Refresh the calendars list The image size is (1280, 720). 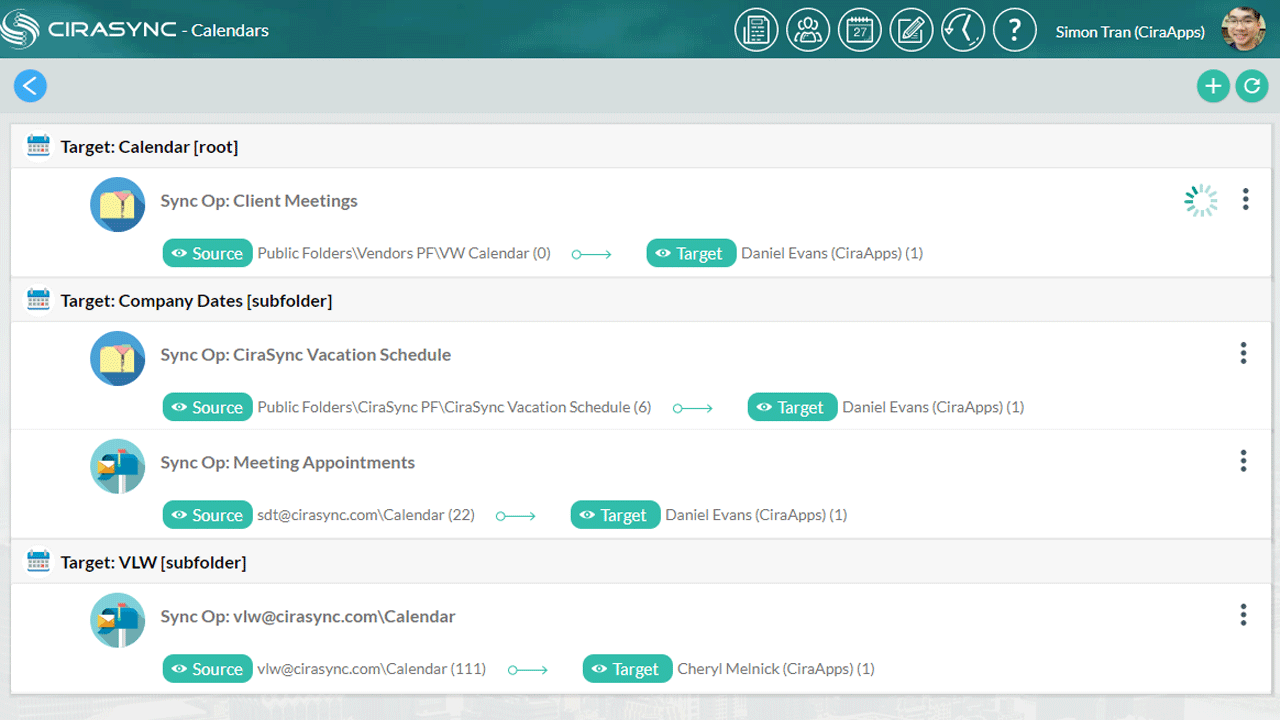point(1251,86)
